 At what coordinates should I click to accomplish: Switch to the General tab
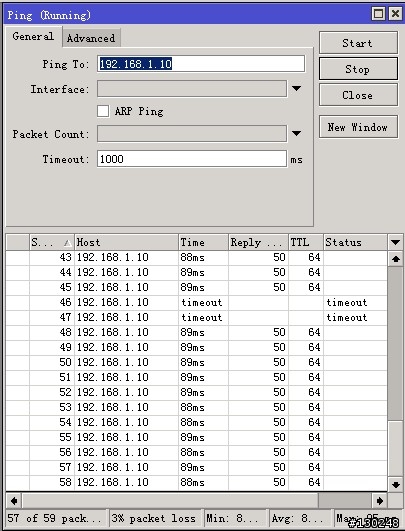point(33,36)
